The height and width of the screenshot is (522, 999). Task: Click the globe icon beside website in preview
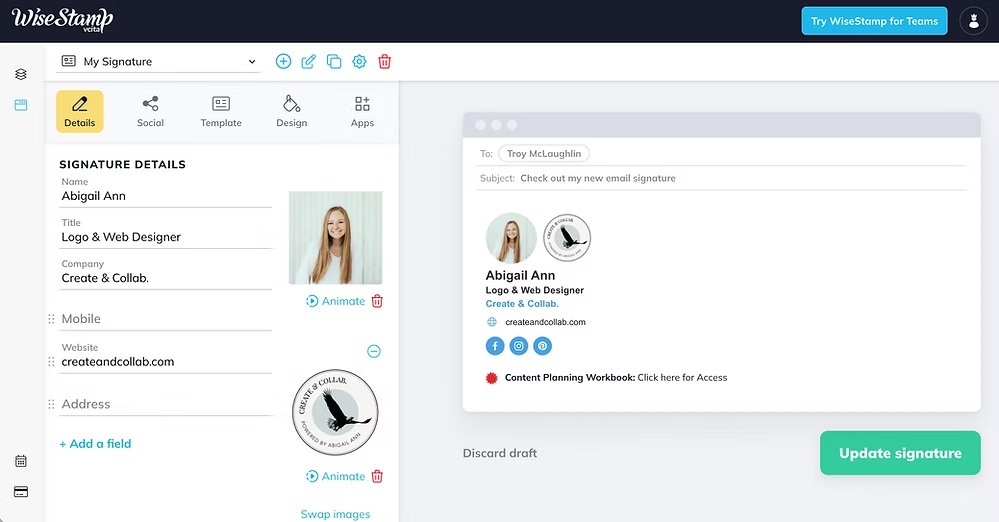[492, 322]
